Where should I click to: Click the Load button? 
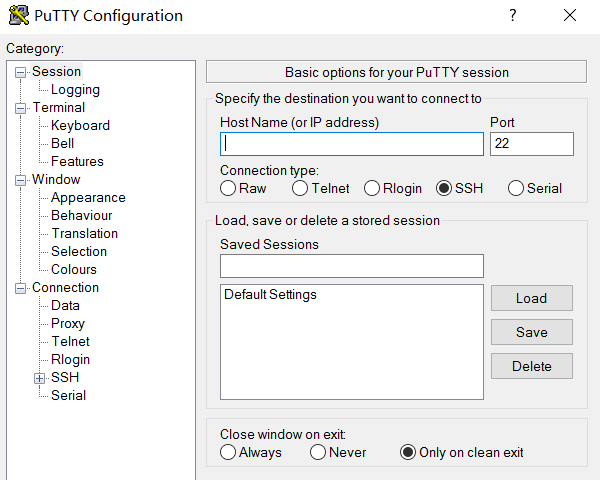coord(532,298)
